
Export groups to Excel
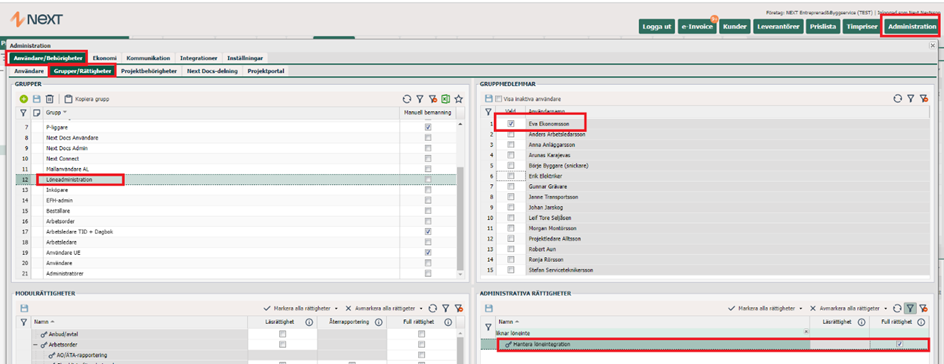coord(447,99)
